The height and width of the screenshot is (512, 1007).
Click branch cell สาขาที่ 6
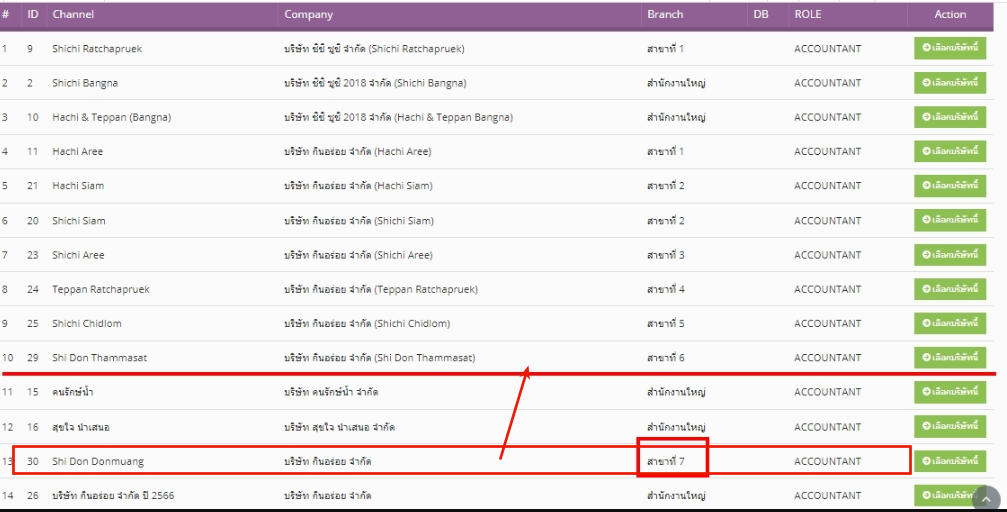pyautogui.click(x=665, y=358)
